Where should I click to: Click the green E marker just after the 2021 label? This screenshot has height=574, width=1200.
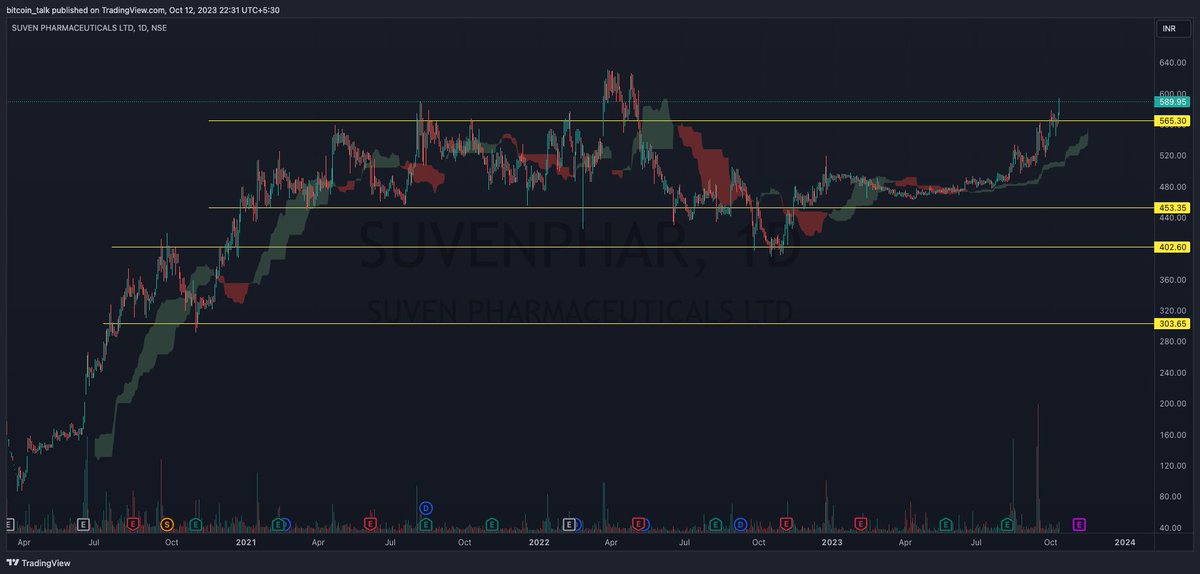click(x=277, y=524)
